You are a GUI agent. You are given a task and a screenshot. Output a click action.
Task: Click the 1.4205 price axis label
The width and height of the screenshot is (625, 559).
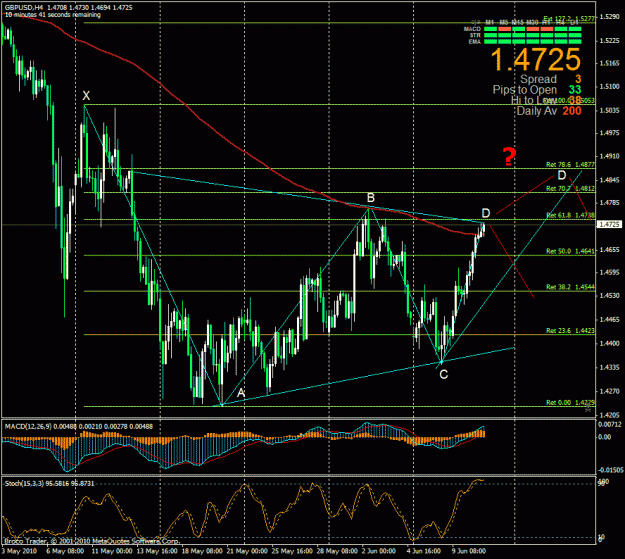coord(610,415)
